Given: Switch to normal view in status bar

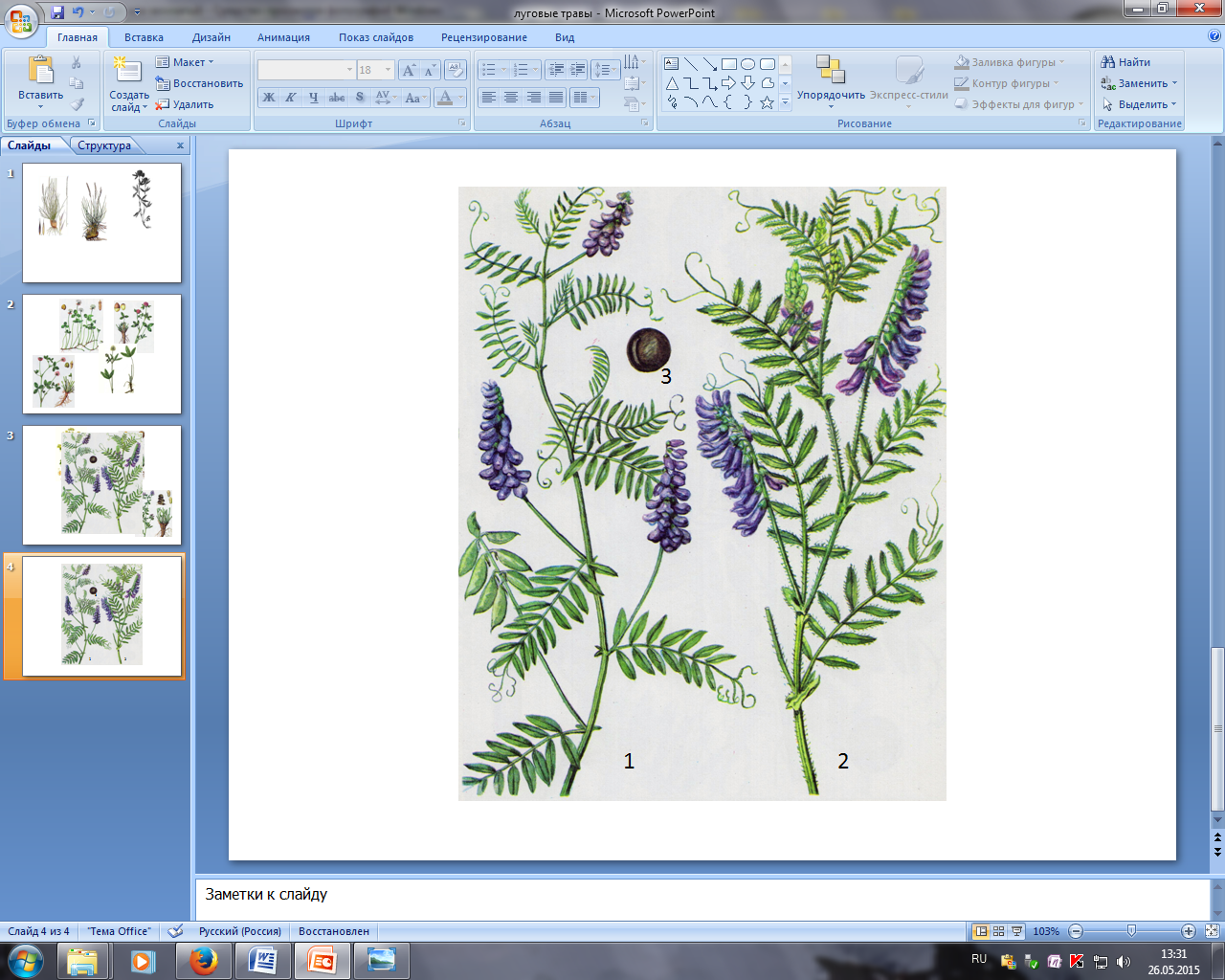Looking at the screenshot, I should (x=981, y=931).
